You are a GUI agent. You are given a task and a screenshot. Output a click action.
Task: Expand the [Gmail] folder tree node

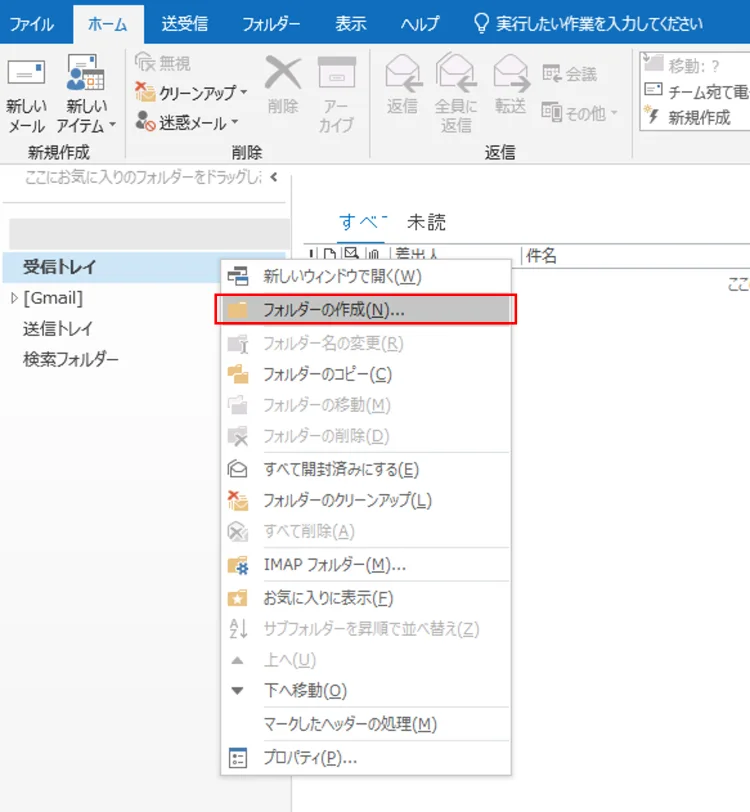[x=14, y=298]
